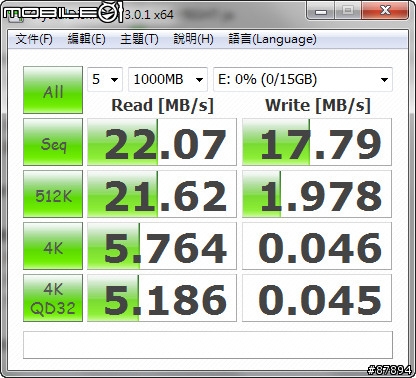Start the 4K benchmark test

tap(53, 246)
